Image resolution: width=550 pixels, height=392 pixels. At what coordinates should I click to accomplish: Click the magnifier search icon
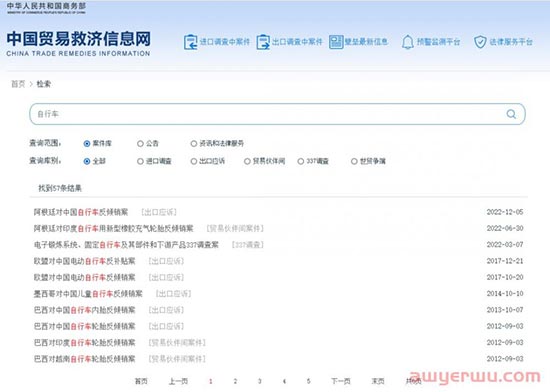pyautogui.click(x=511, y=114)
